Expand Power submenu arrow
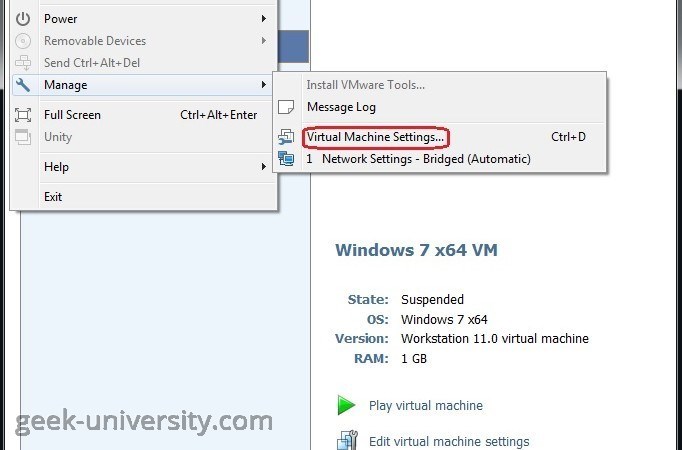 264,19
